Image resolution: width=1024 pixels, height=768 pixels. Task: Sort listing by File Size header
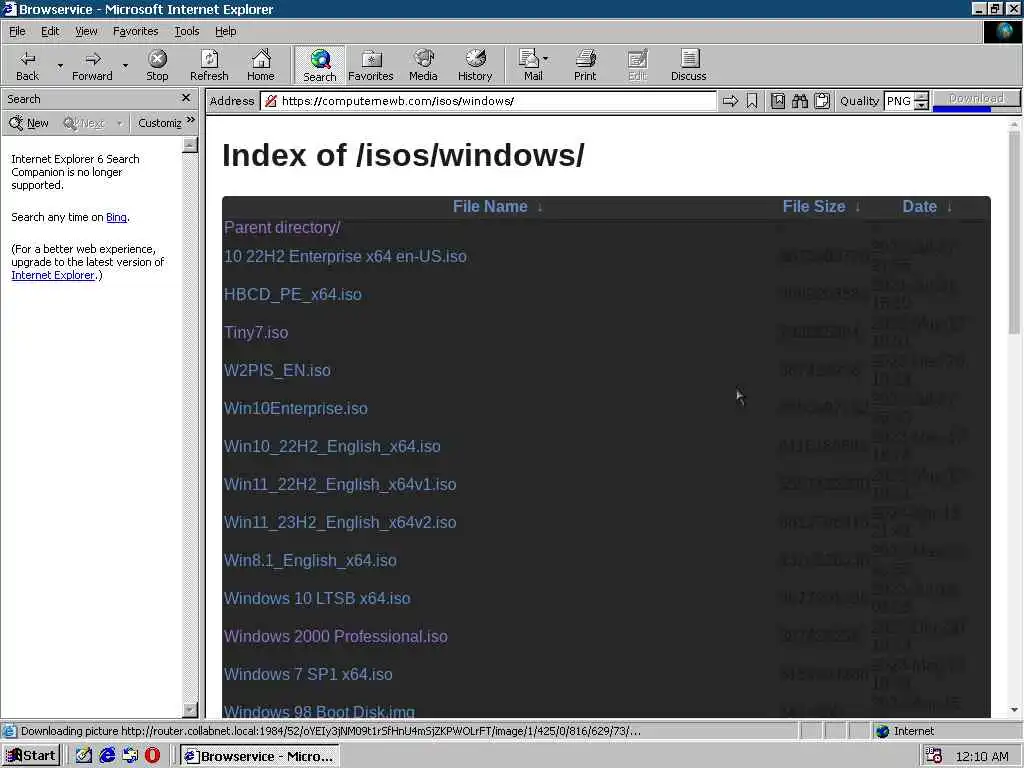point(814,206)
